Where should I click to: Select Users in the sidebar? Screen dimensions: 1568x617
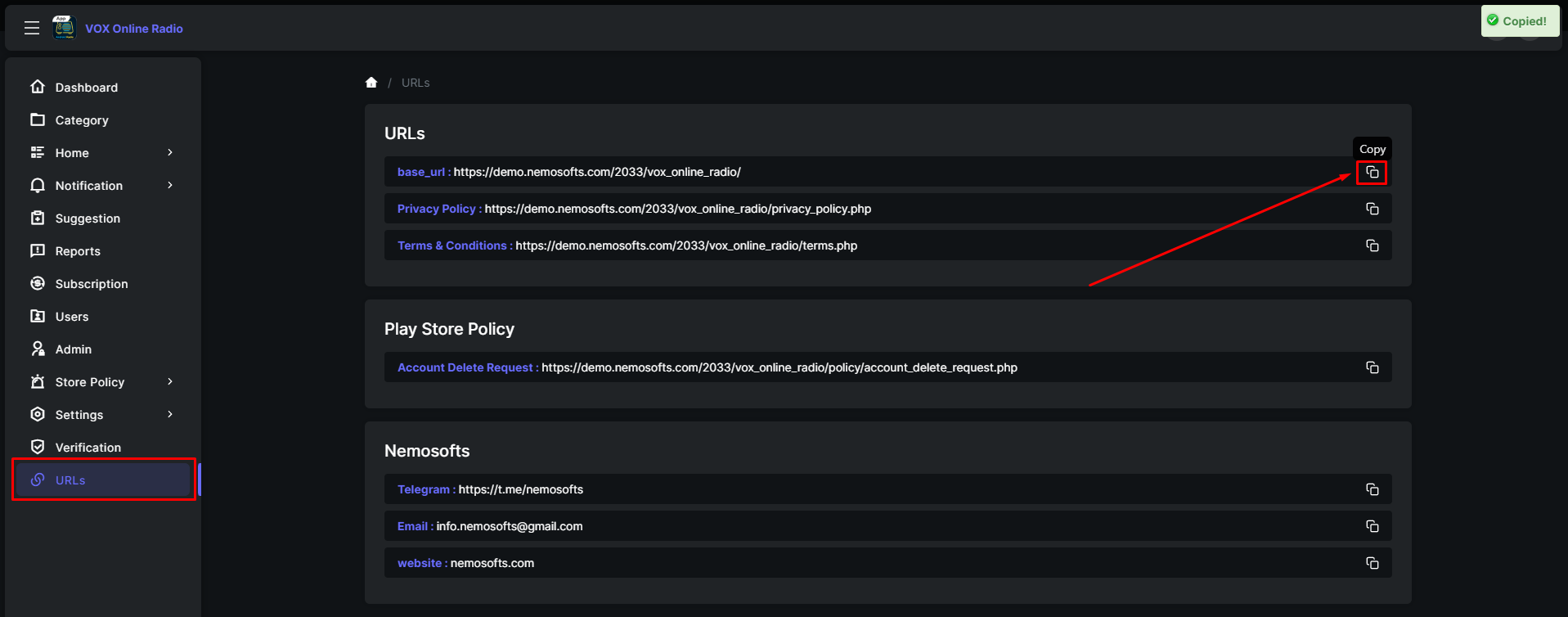[x=103, y=317]
